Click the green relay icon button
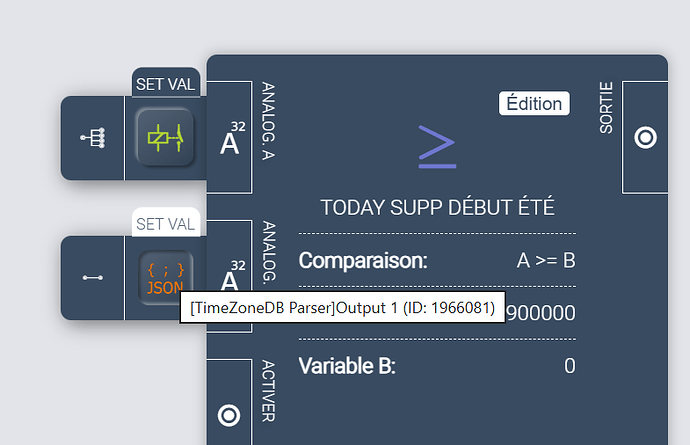This screenshot has width=690, height=445. click(165, 138)
